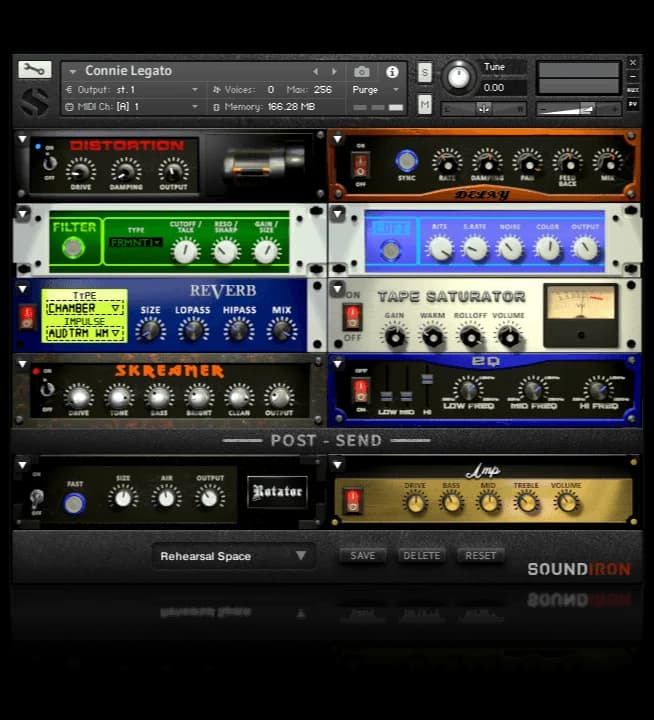The width and height of the screenshot is (654, 720).
Task: Switch the Amp red power rocker
Action: pyautogui.click(x=352, y=500)
